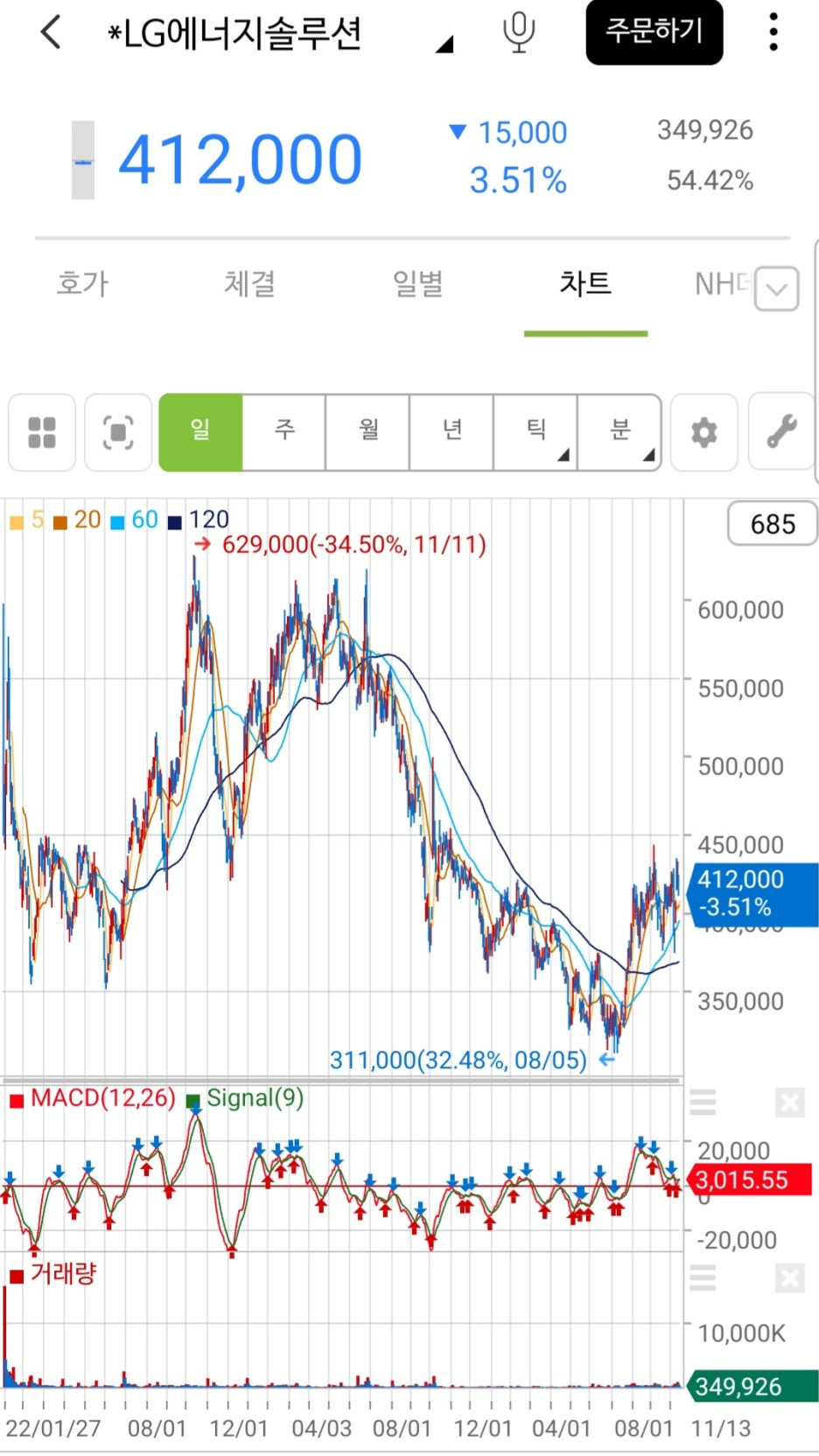Go back with the left arrow icon
The image size is (819, 1456).
point(51,32)
